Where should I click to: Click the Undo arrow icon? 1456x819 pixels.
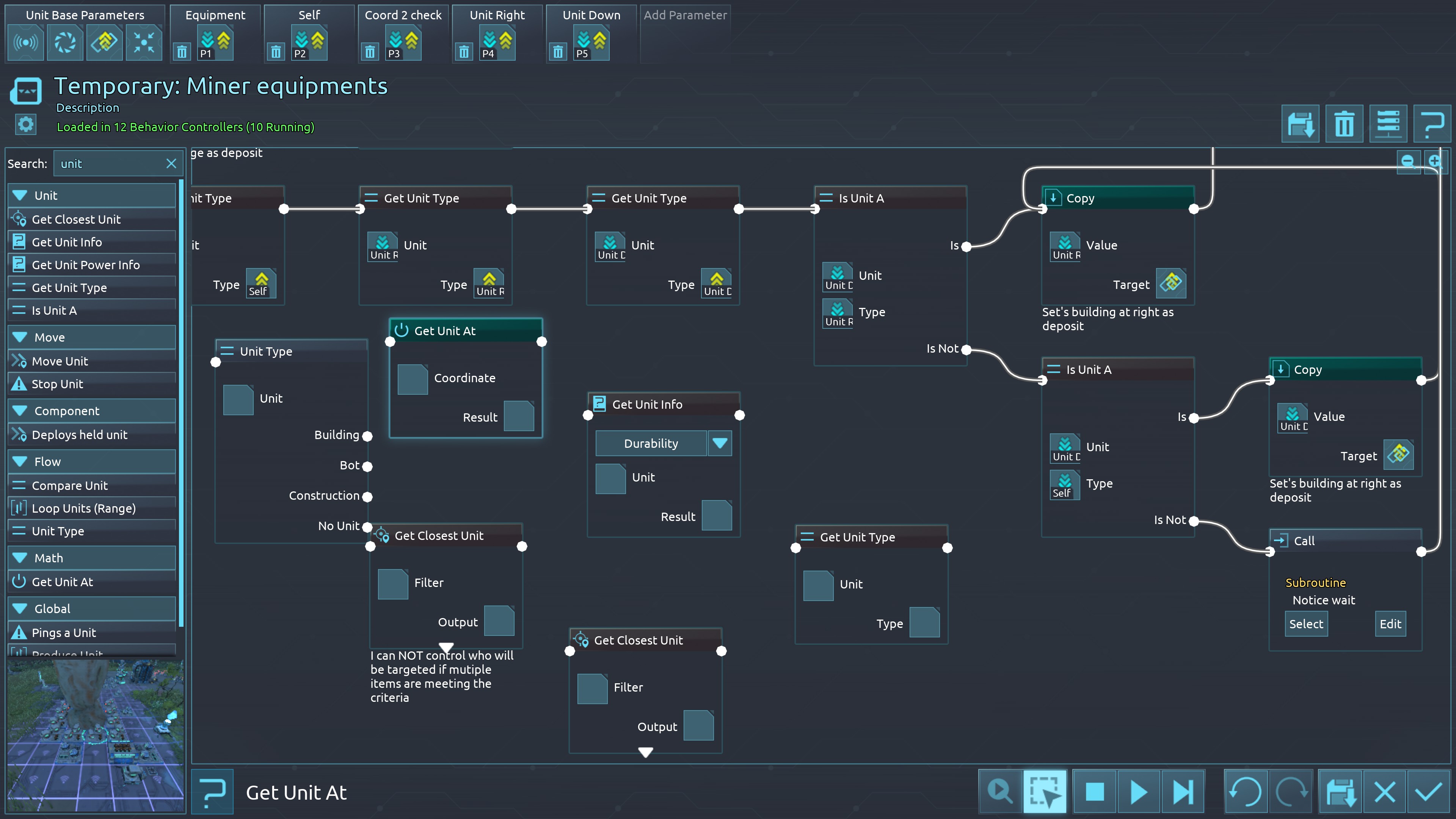(1246, 792)
